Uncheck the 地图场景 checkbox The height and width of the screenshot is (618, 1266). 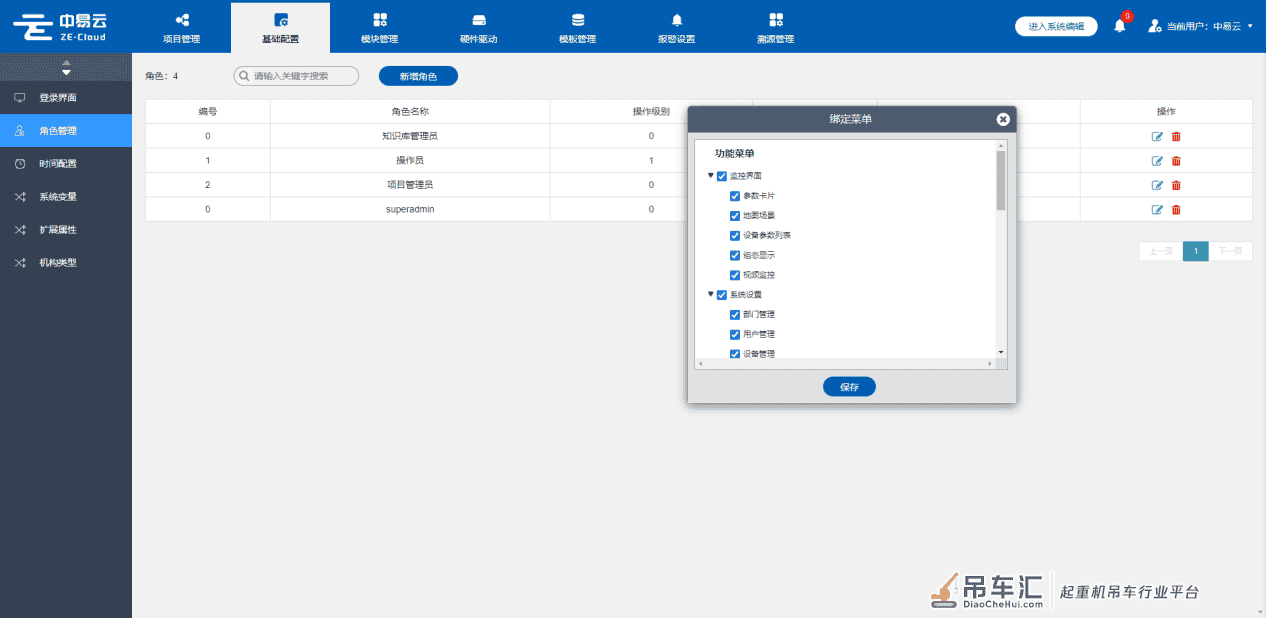pos(735,216)
